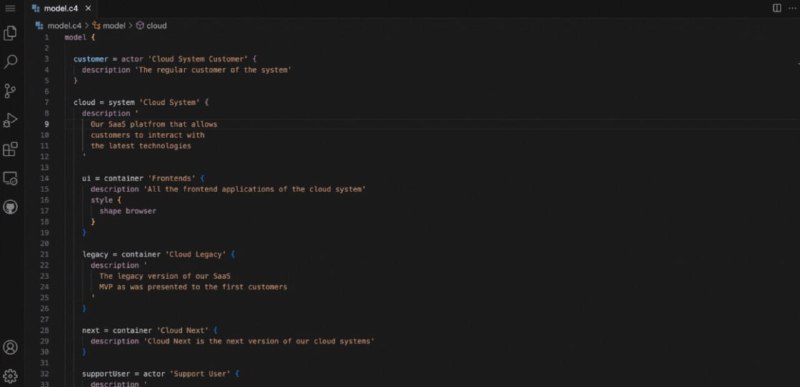Split the editor to the right
Viewport: 800px width, 387px height.
pos(777,8)
